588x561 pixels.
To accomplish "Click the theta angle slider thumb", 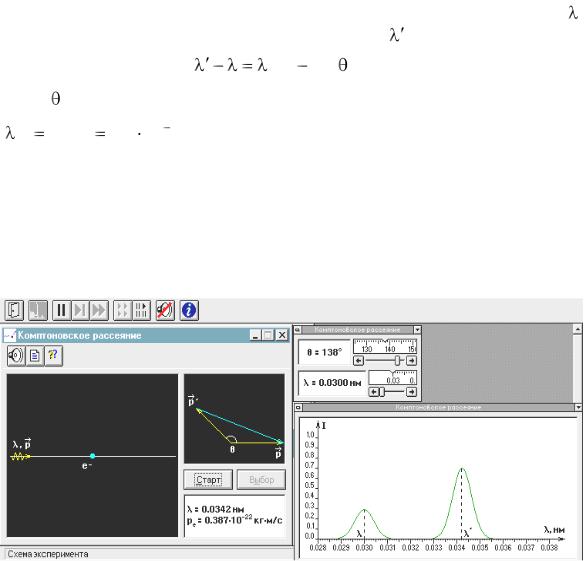I will coord(398,361).
